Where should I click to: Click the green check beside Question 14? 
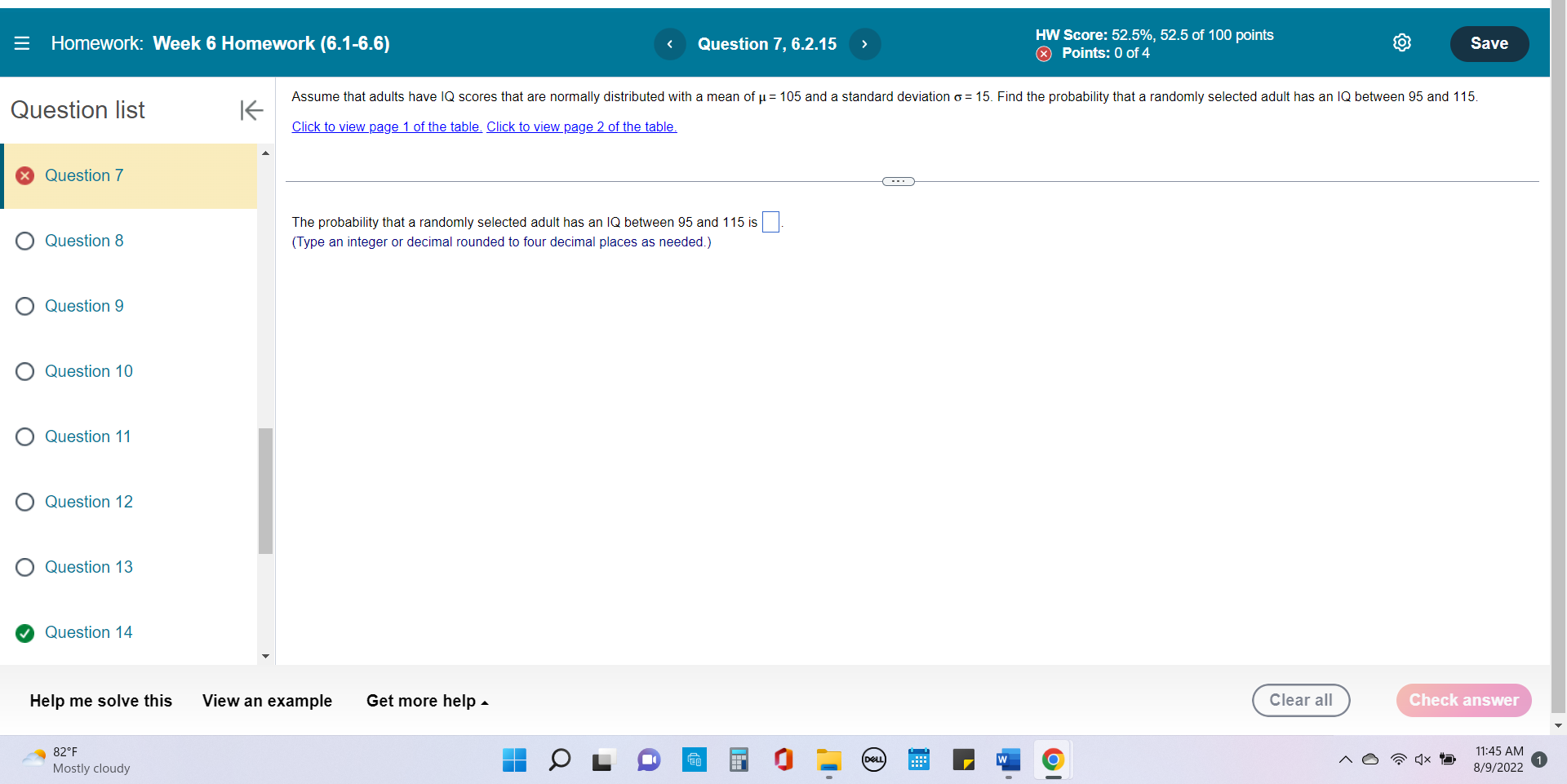tap(25, 633)
